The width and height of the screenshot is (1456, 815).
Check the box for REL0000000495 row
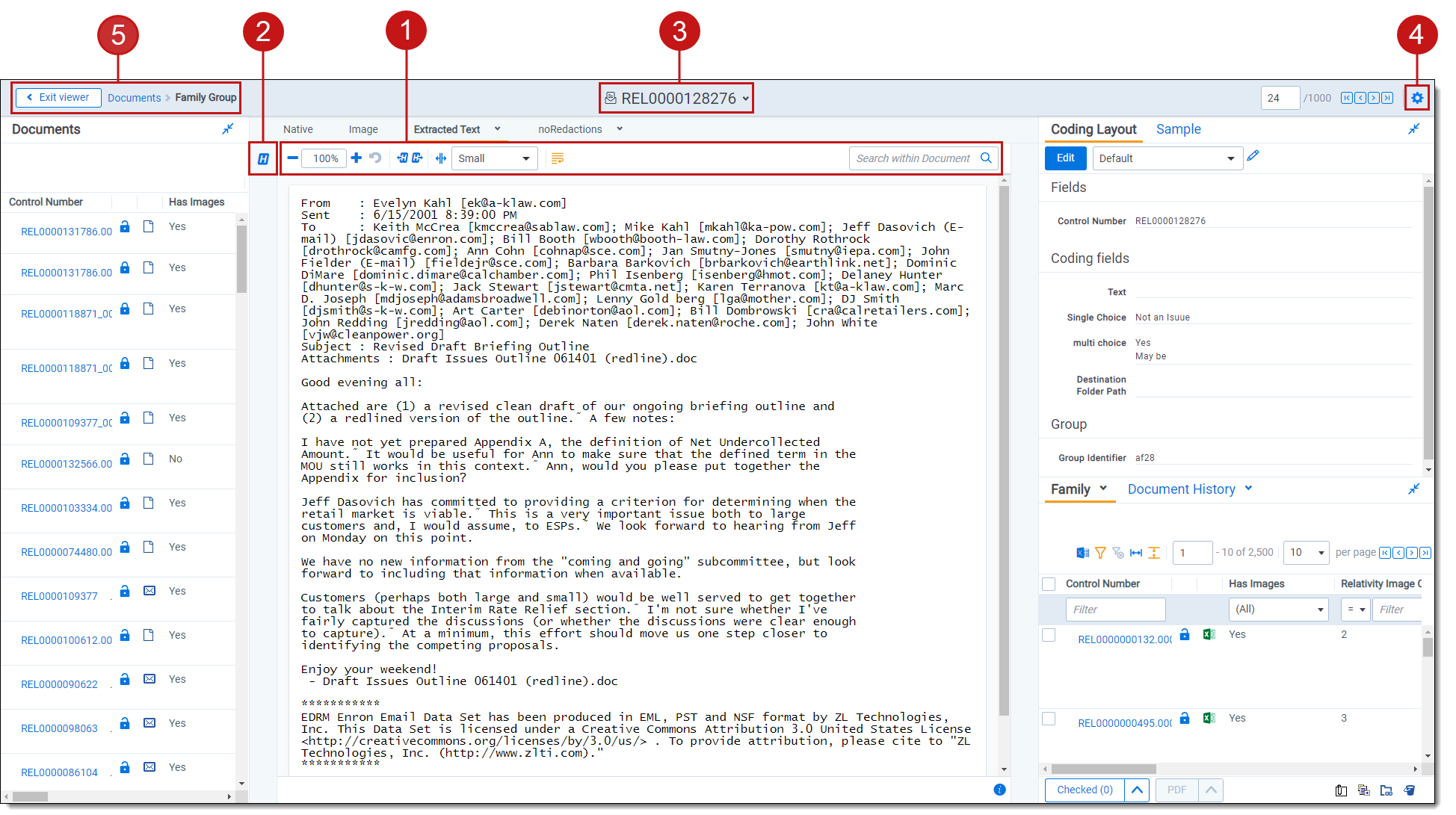1049,719
